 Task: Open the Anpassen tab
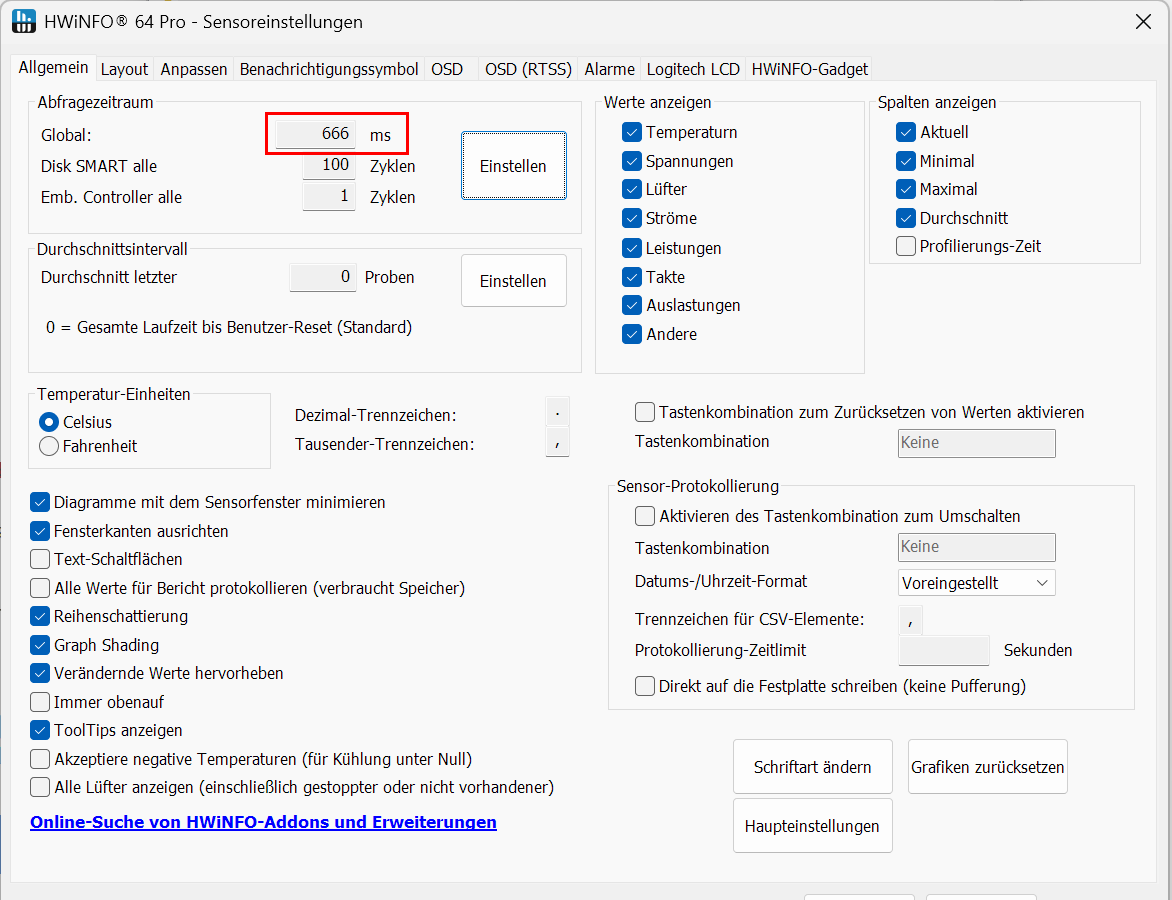click(194, 70)
